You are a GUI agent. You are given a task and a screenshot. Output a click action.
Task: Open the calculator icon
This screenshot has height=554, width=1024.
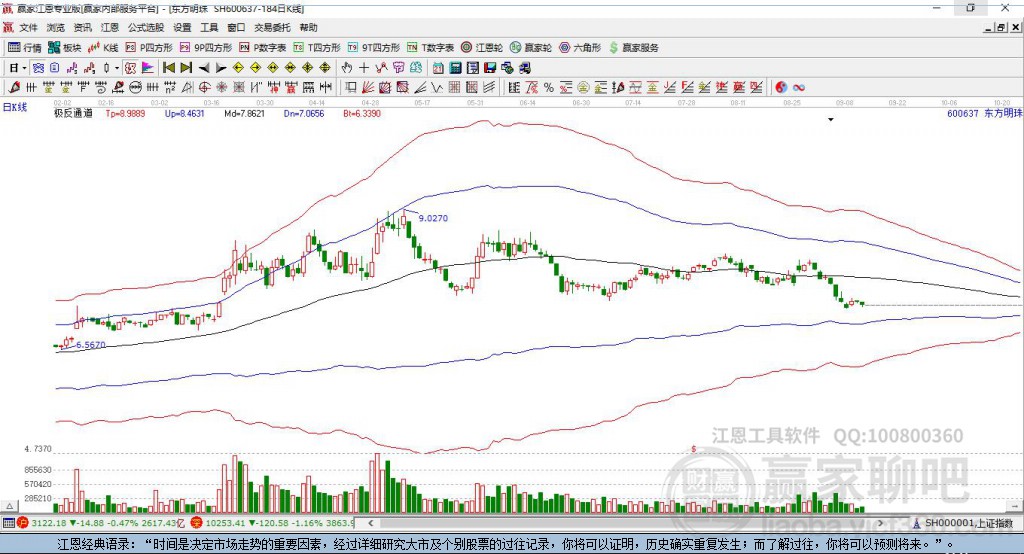coord(455,68)
